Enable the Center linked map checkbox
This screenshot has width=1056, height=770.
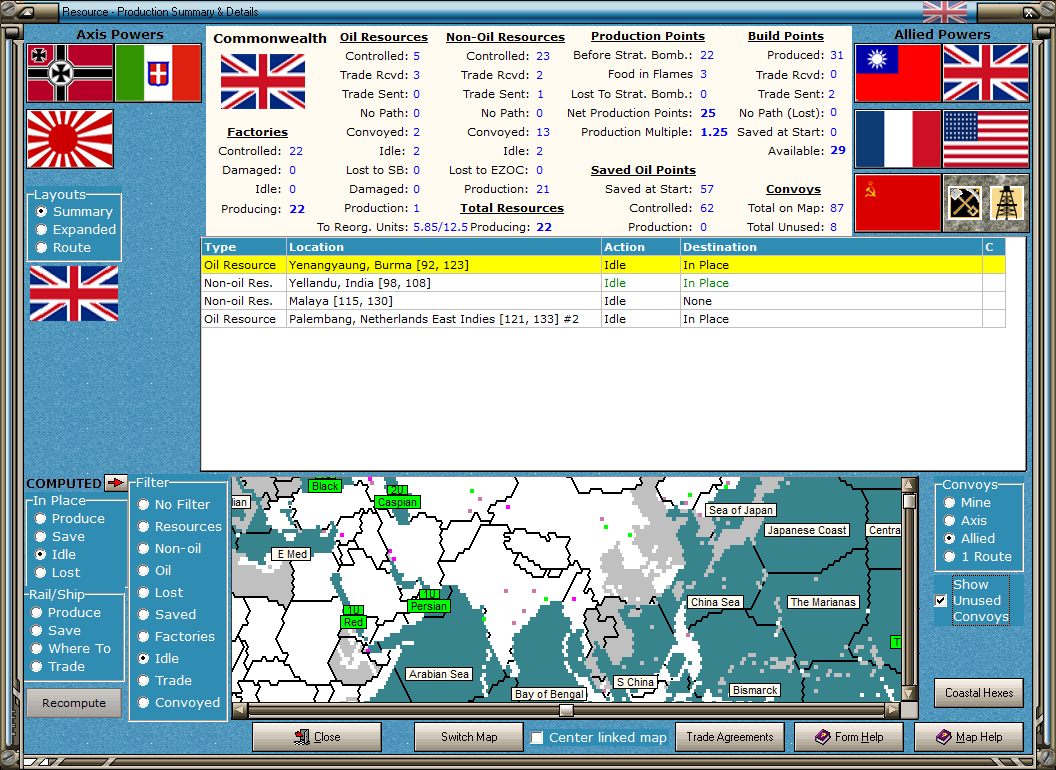(x=537, y=738)
